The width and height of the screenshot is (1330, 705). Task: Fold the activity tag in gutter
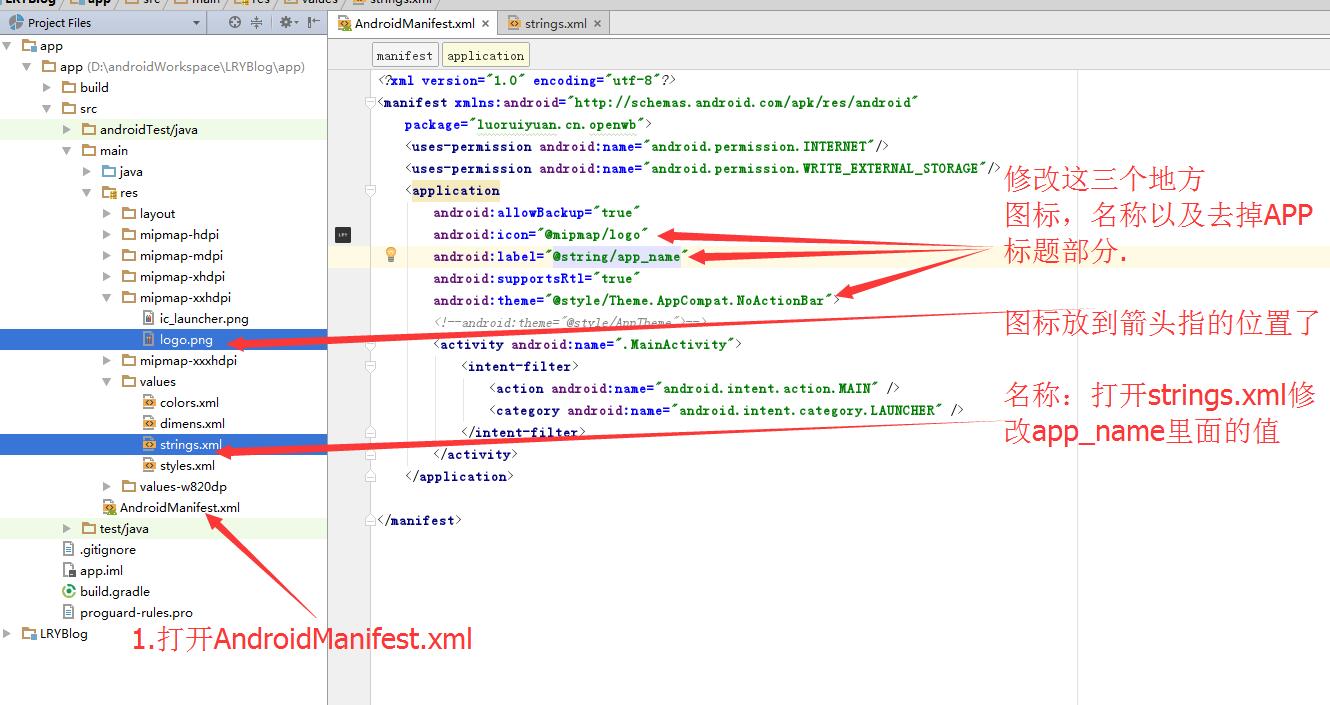371,344
